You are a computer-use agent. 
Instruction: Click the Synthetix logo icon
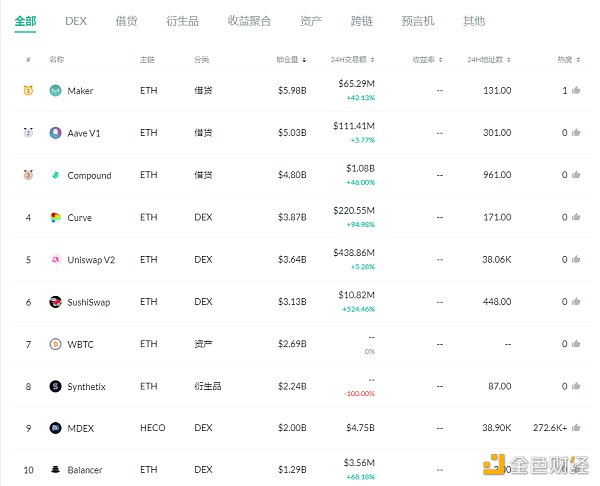tap(55, 386)
